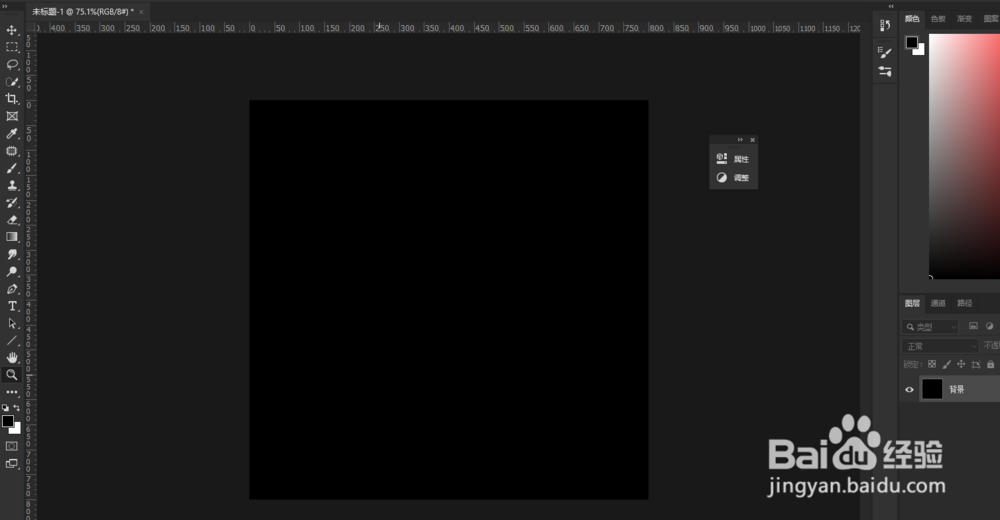Image resolution: width=1000 pixels, height=520 pixels.
Task: Toggle lock position icon
Action: point(961,364)
